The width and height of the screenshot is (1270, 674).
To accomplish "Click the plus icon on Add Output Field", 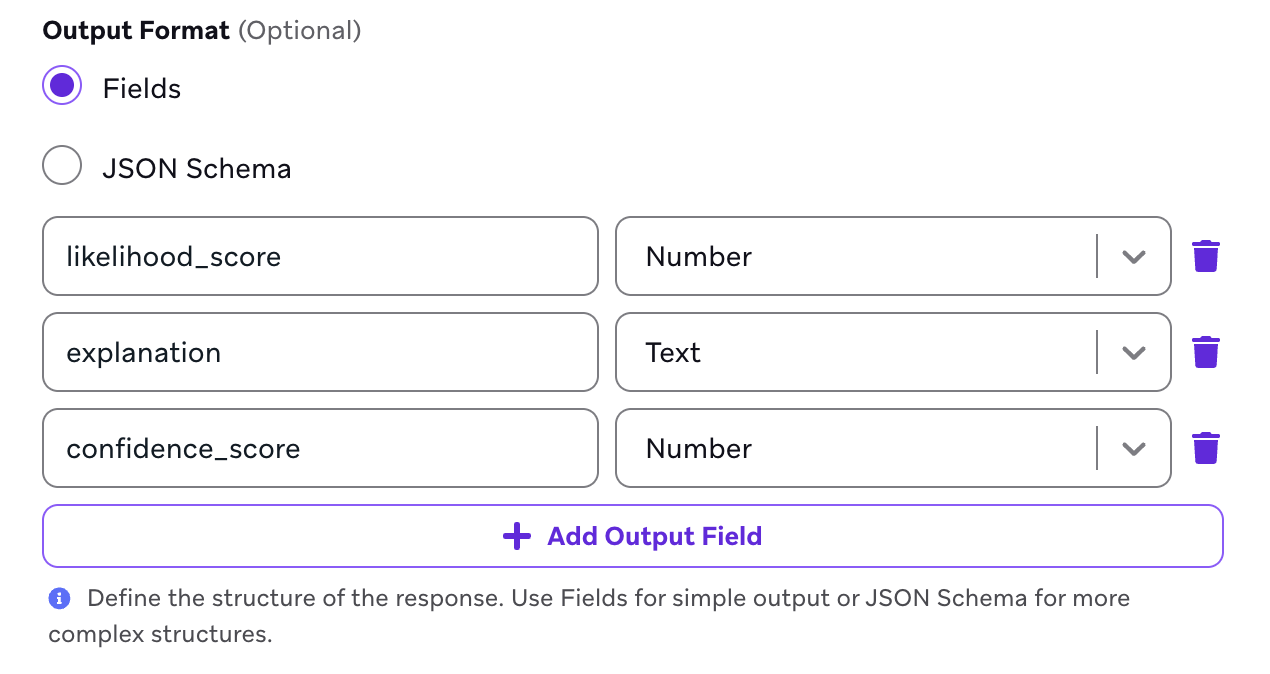I will click(x=516, y=537).
